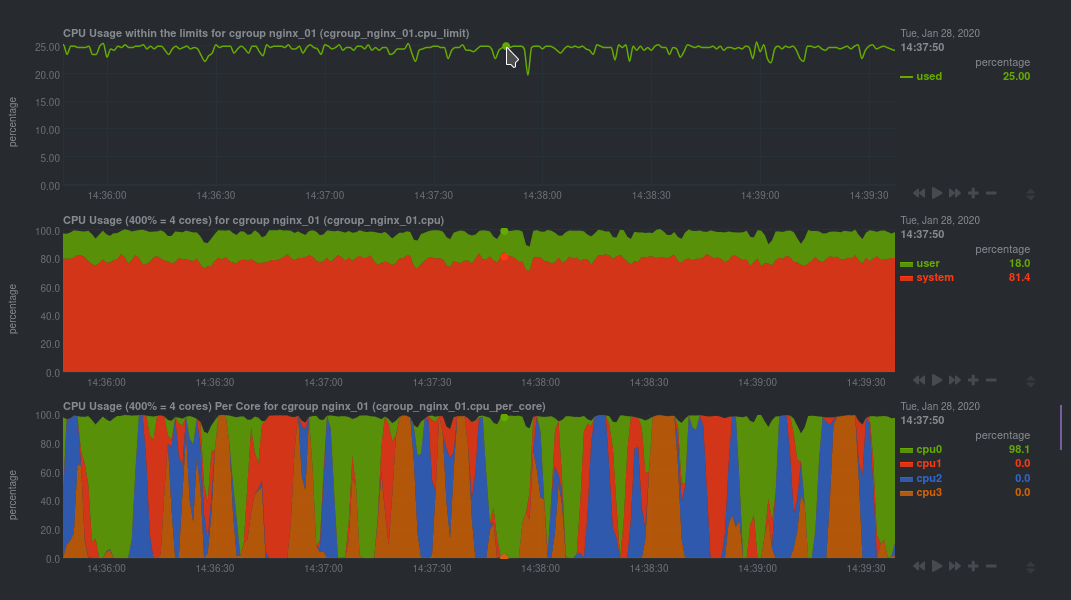Pan backwards on the cpu_per_core chart
The height and width of the screenshot is (600, 1071).
click(919, 565)
